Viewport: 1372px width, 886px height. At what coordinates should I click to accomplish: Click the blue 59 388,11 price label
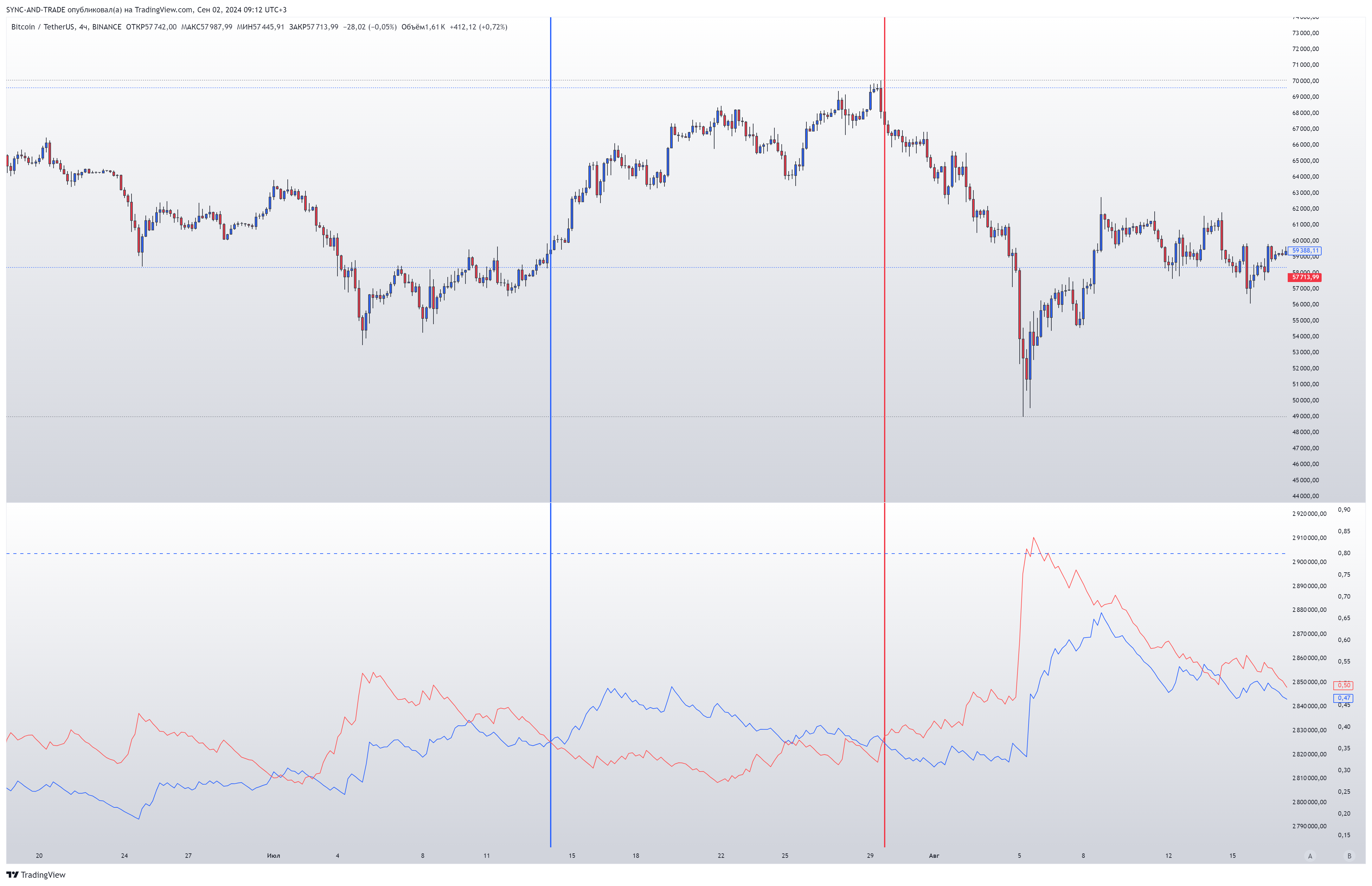(x=1305, y=251)
